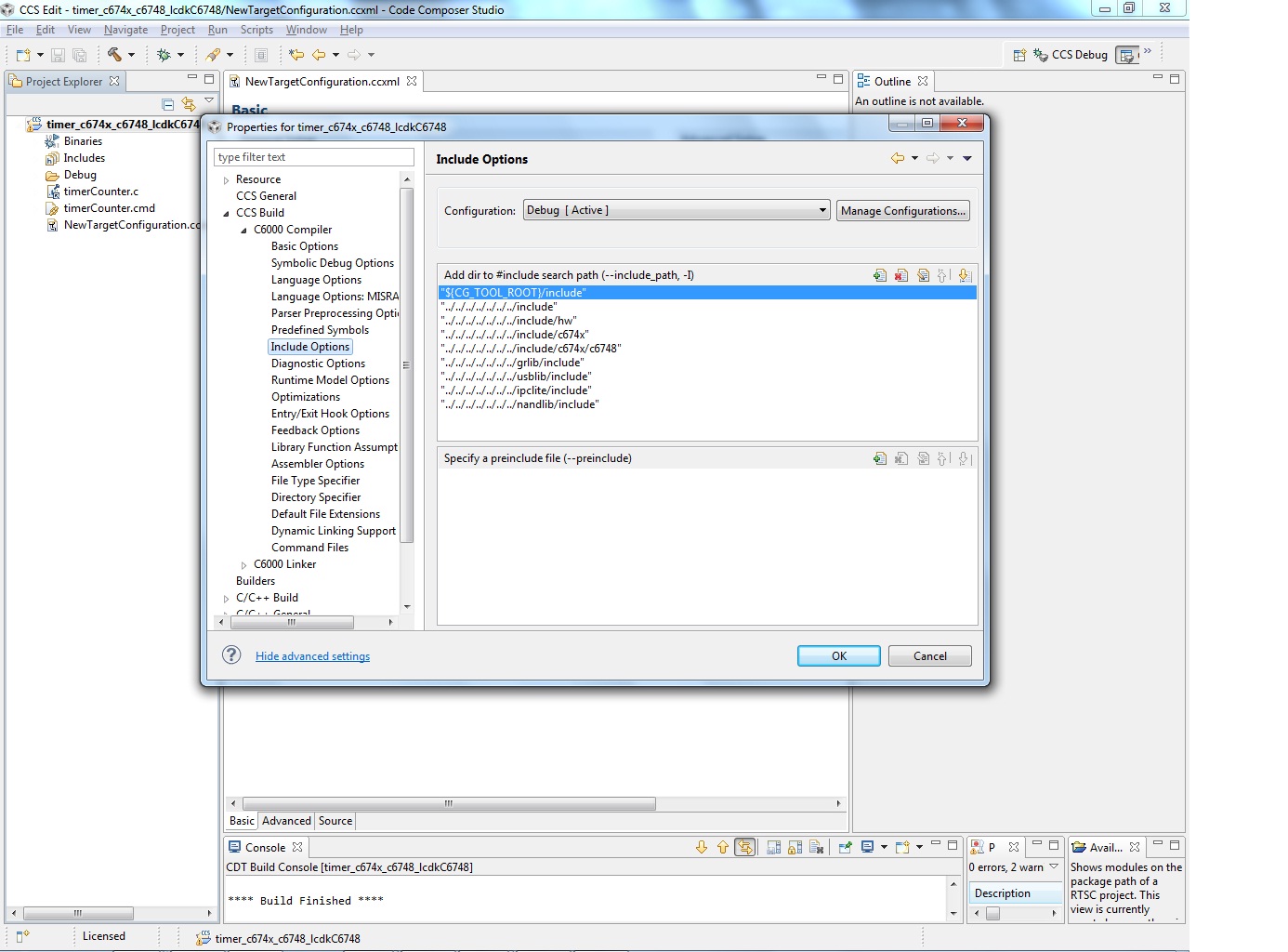
Task: Select the Includes folder in Project Explorer
Action: click(84, 158)
